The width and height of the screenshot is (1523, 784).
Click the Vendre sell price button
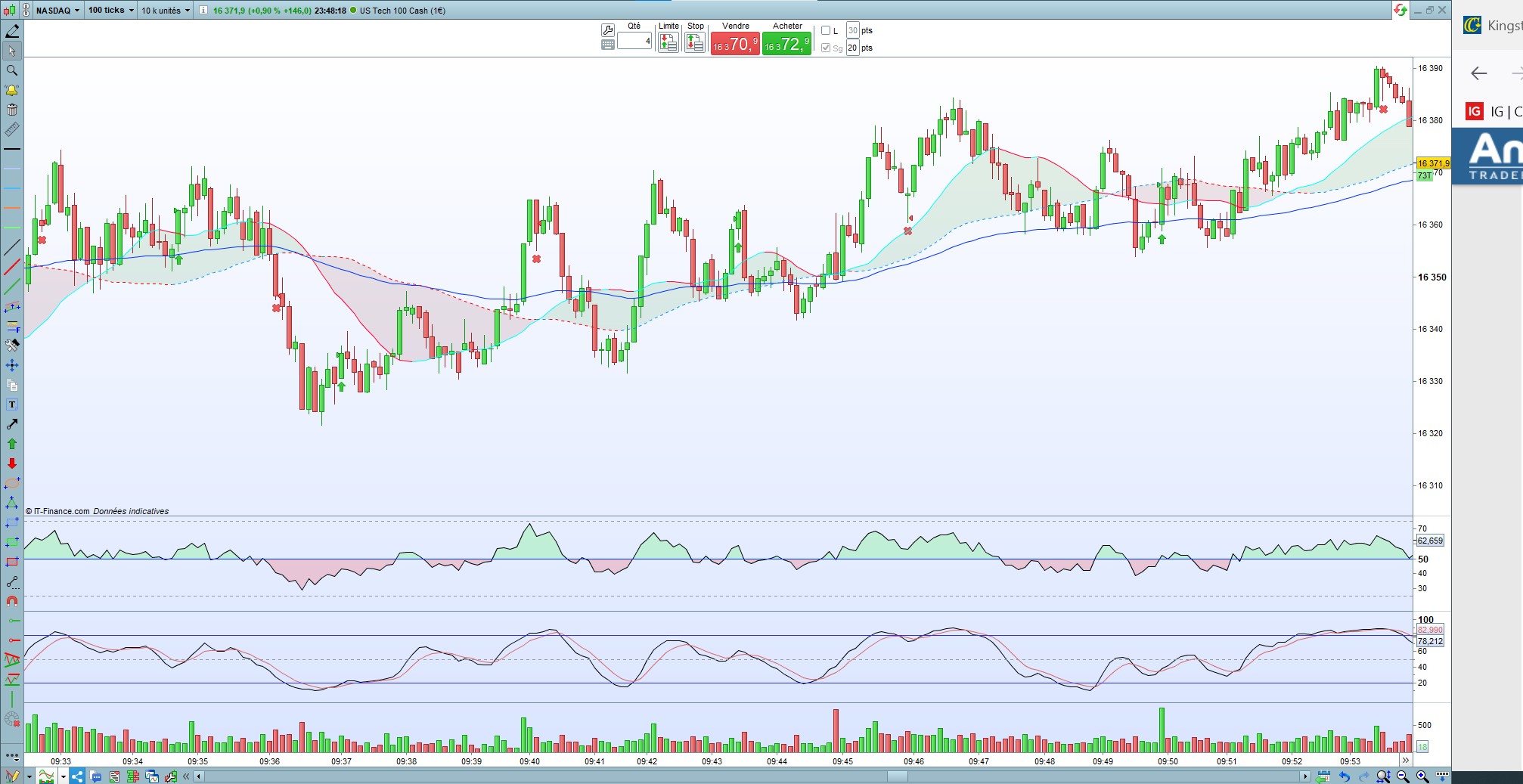click(735, 45)
